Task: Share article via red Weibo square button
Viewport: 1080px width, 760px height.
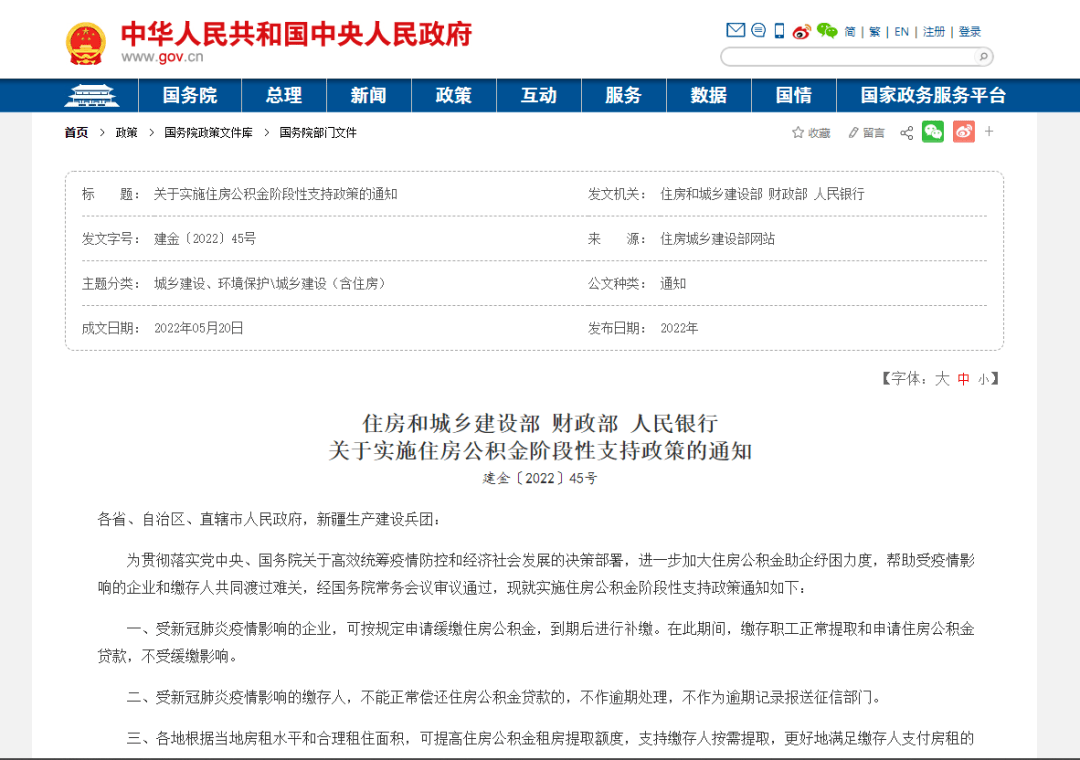Action: pos(963,132)
